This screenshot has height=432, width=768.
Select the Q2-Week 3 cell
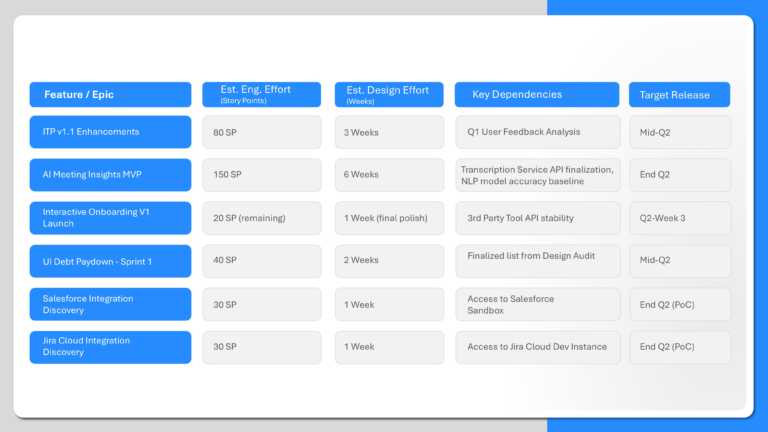(680, 218)
